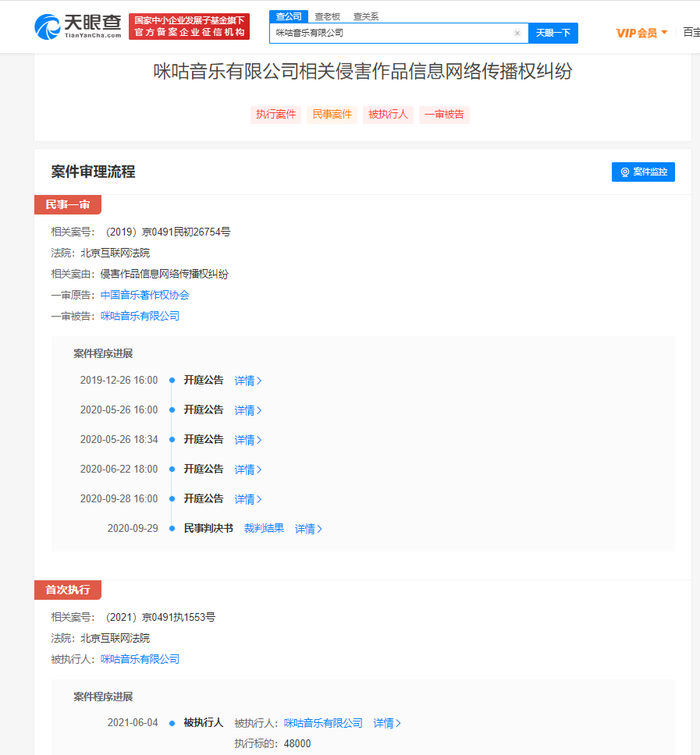Viewport: 700px width, 755px height.
Task: Click the red official credit agency banner
Action: pyautogui.click(x=189, y=26)
